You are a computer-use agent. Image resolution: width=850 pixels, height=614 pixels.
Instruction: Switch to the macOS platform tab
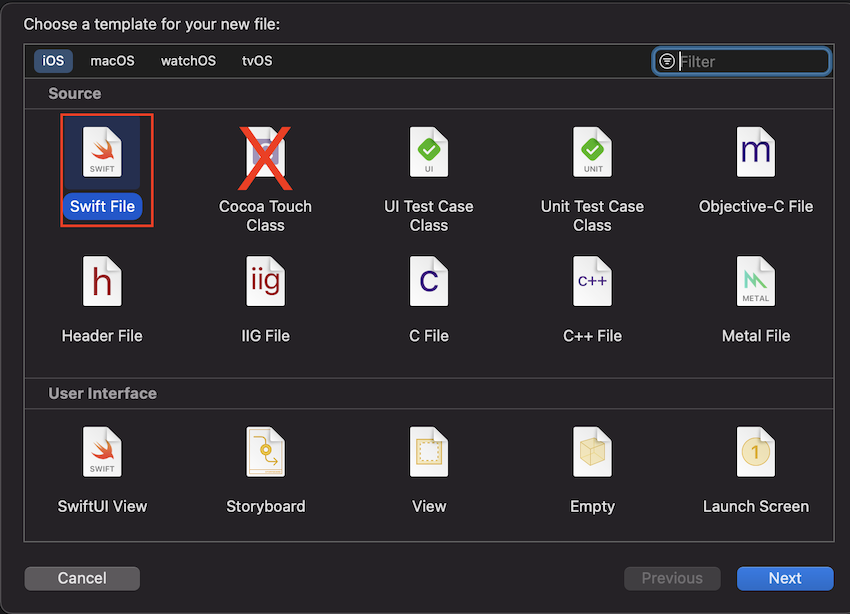[112, 61]
